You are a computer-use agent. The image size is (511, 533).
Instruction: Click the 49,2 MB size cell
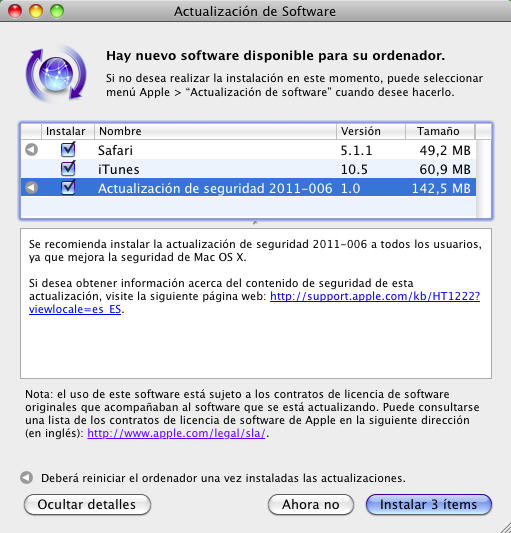[x=445, y=150]
